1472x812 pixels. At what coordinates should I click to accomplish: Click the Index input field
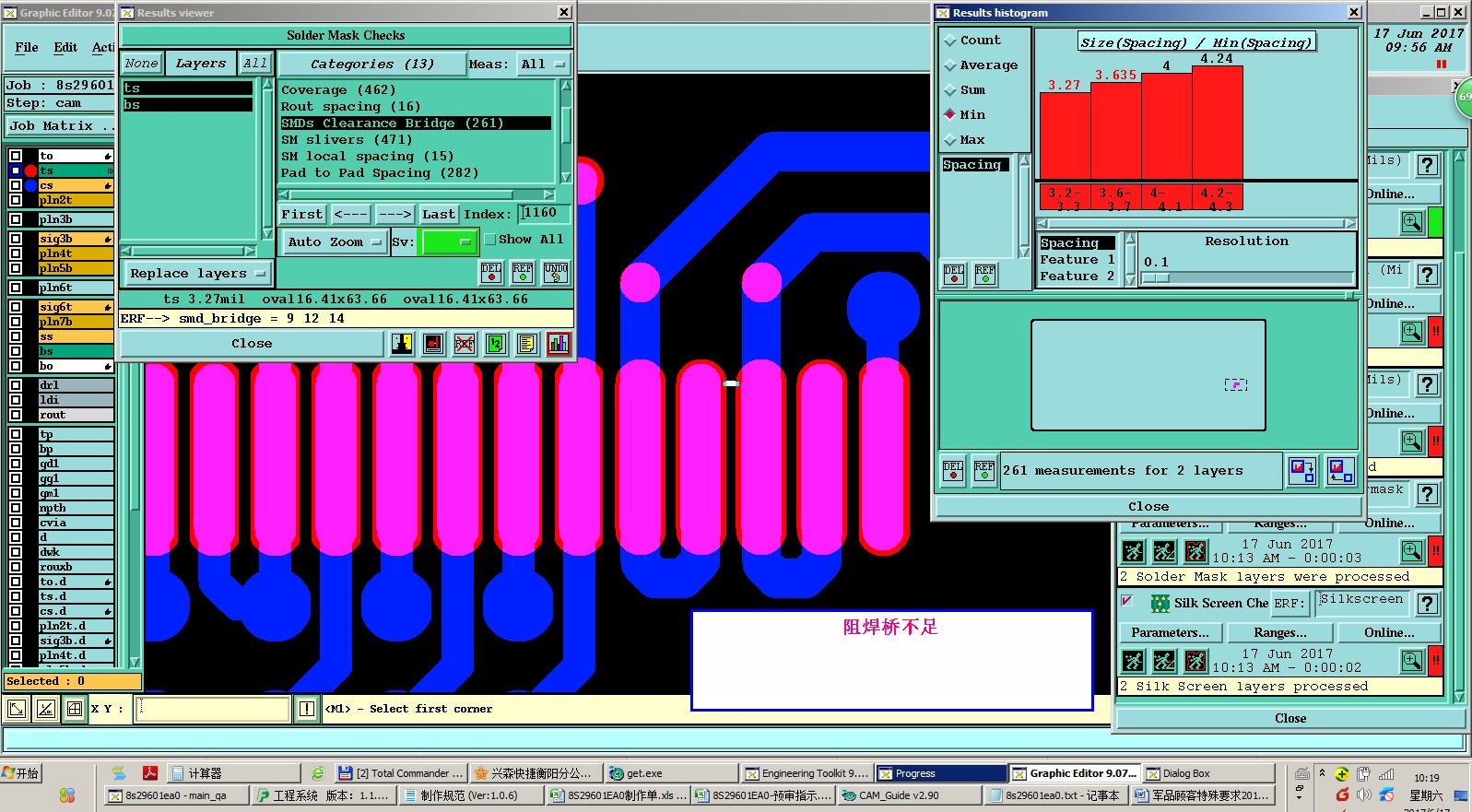[544, 214]
